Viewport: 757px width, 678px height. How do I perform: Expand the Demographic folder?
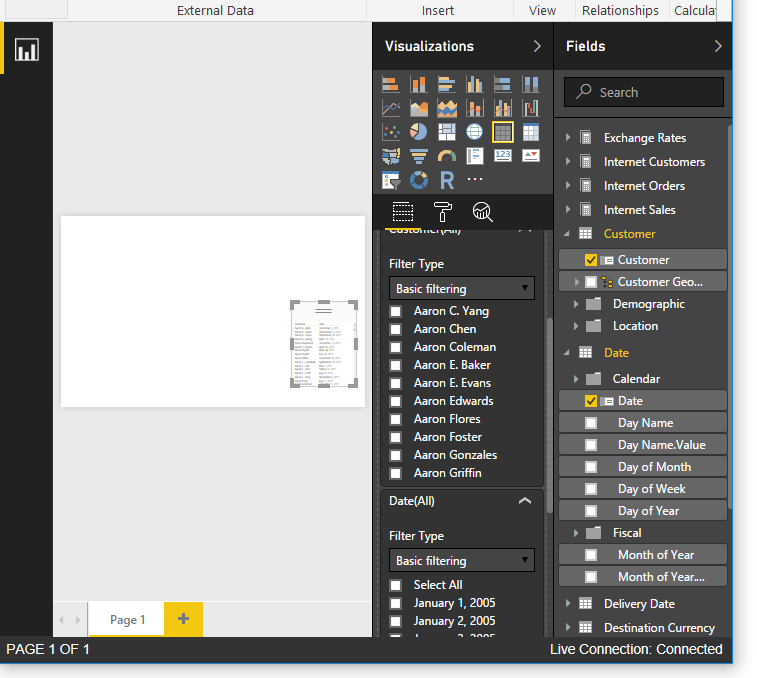[576, 304]
